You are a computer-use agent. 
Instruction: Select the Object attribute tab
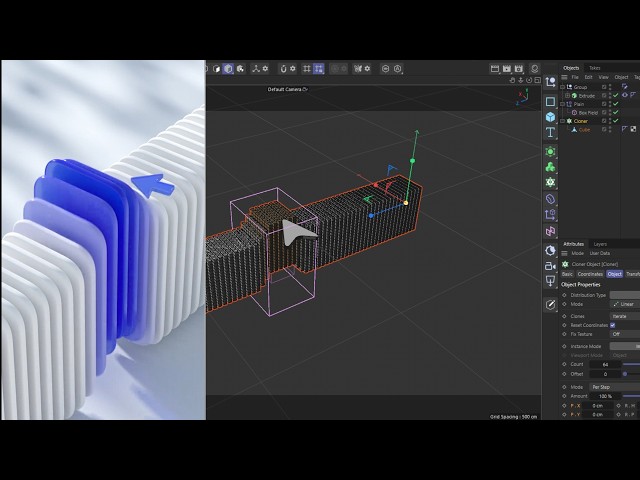614,274
